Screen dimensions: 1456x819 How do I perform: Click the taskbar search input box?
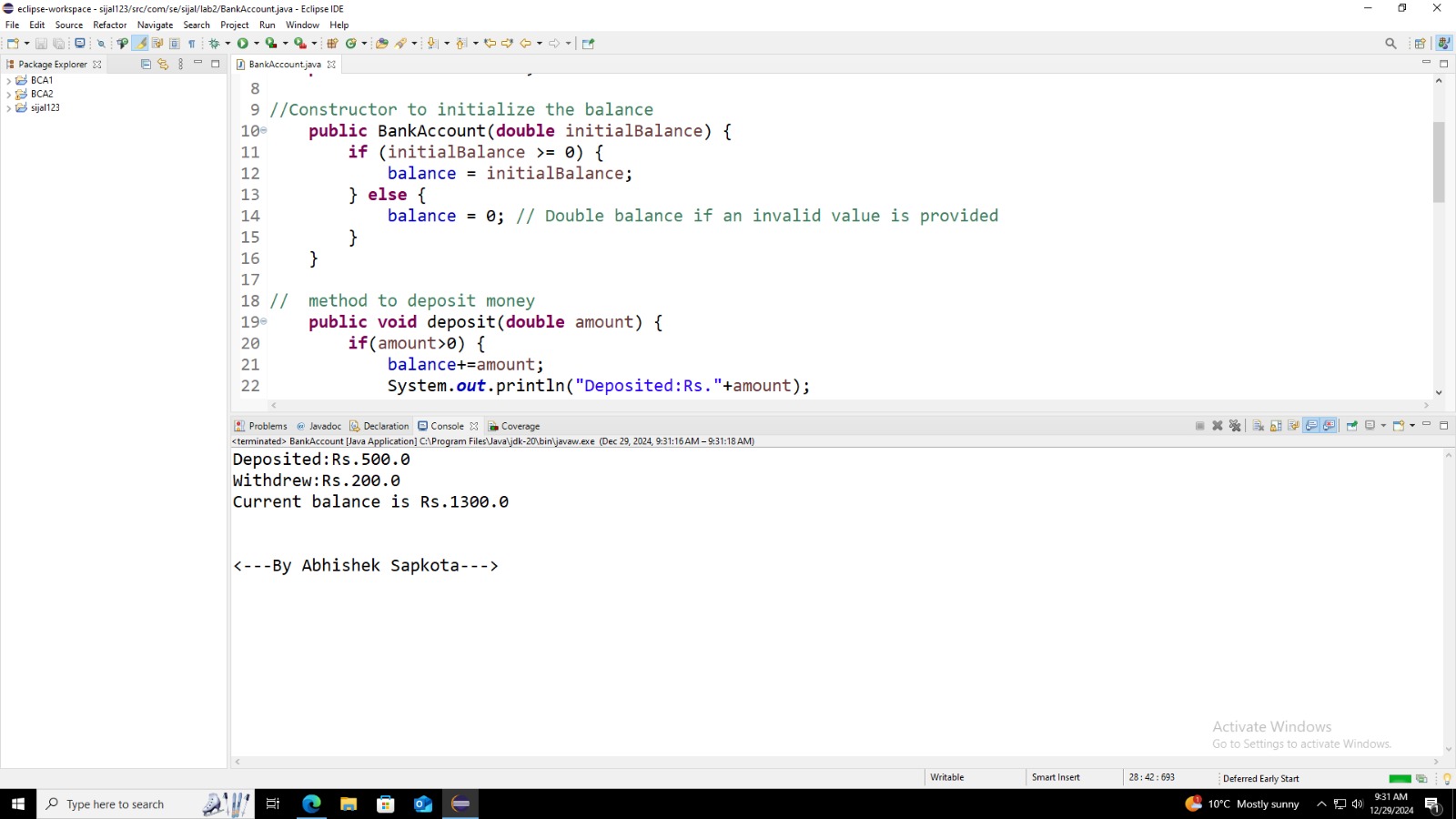tap(146, 804)
